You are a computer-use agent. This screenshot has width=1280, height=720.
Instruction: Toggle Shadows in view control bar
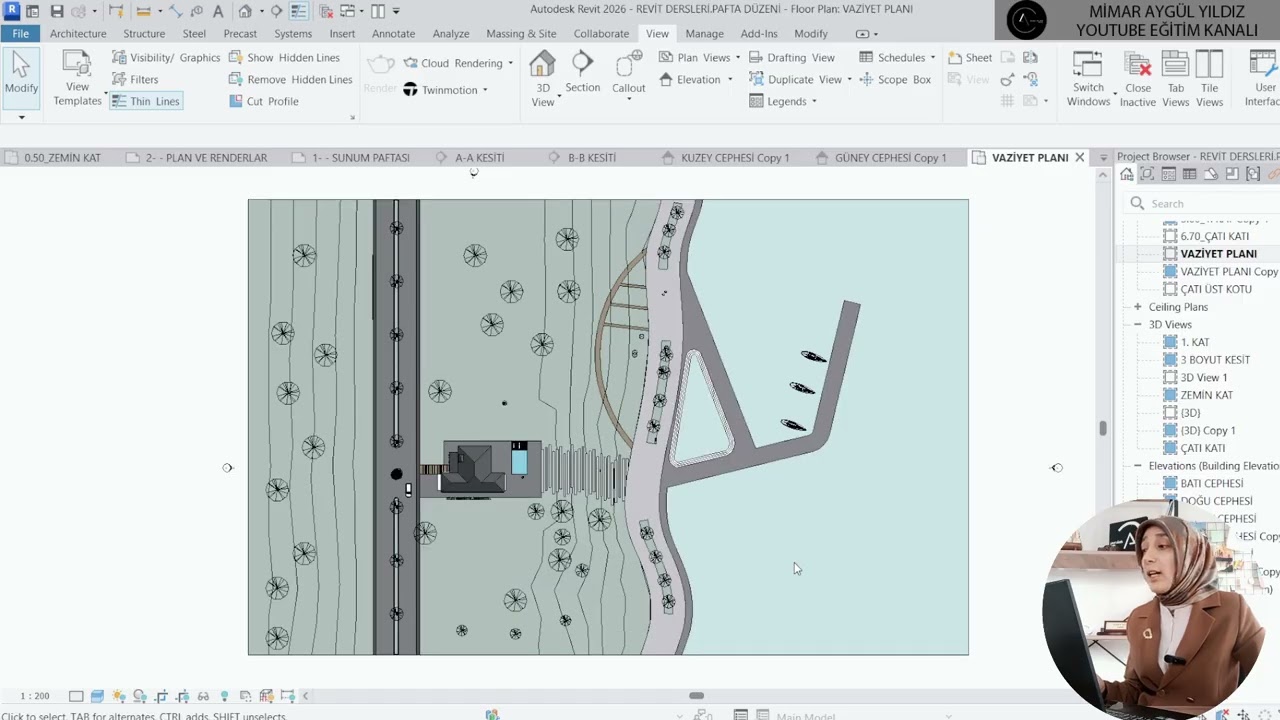140,696
